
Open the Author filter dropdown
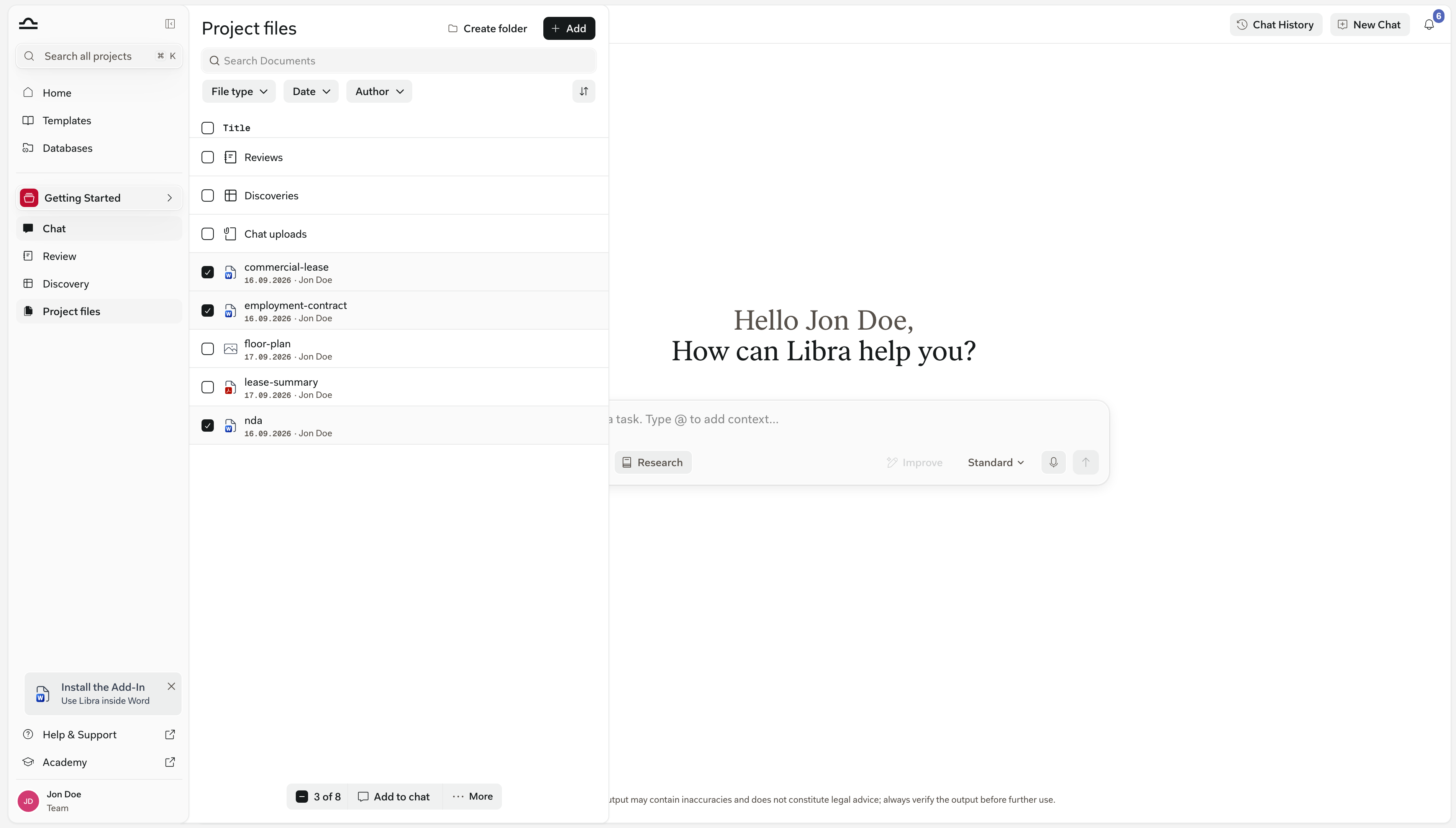click(379, 92)
